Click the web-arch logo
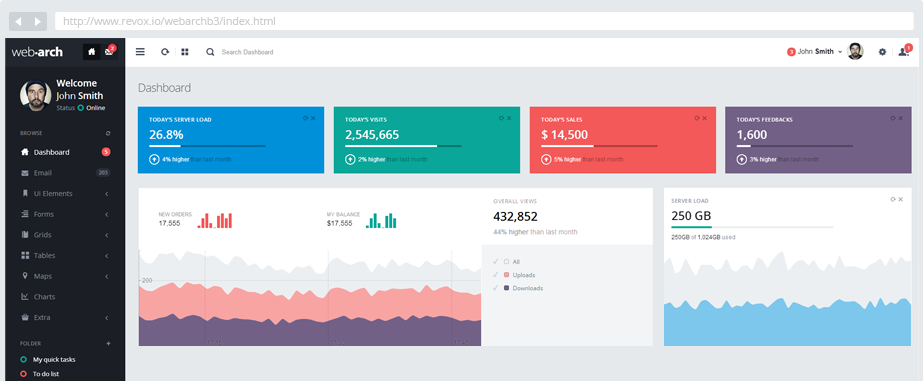Image resolution: width=923 pixels, height=381 pixels. click(x=36, y=52)
